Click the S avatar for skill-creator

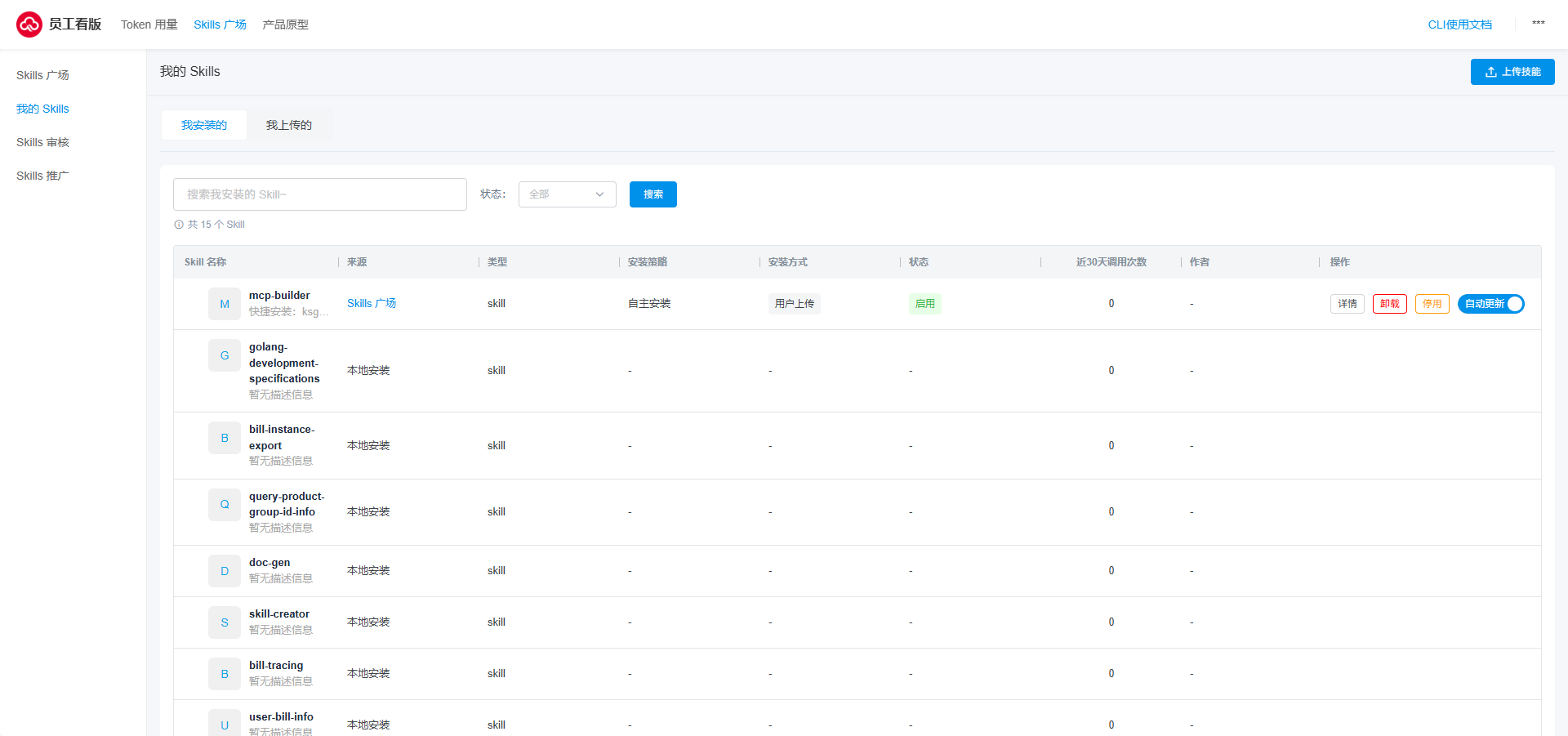point(225,622)
